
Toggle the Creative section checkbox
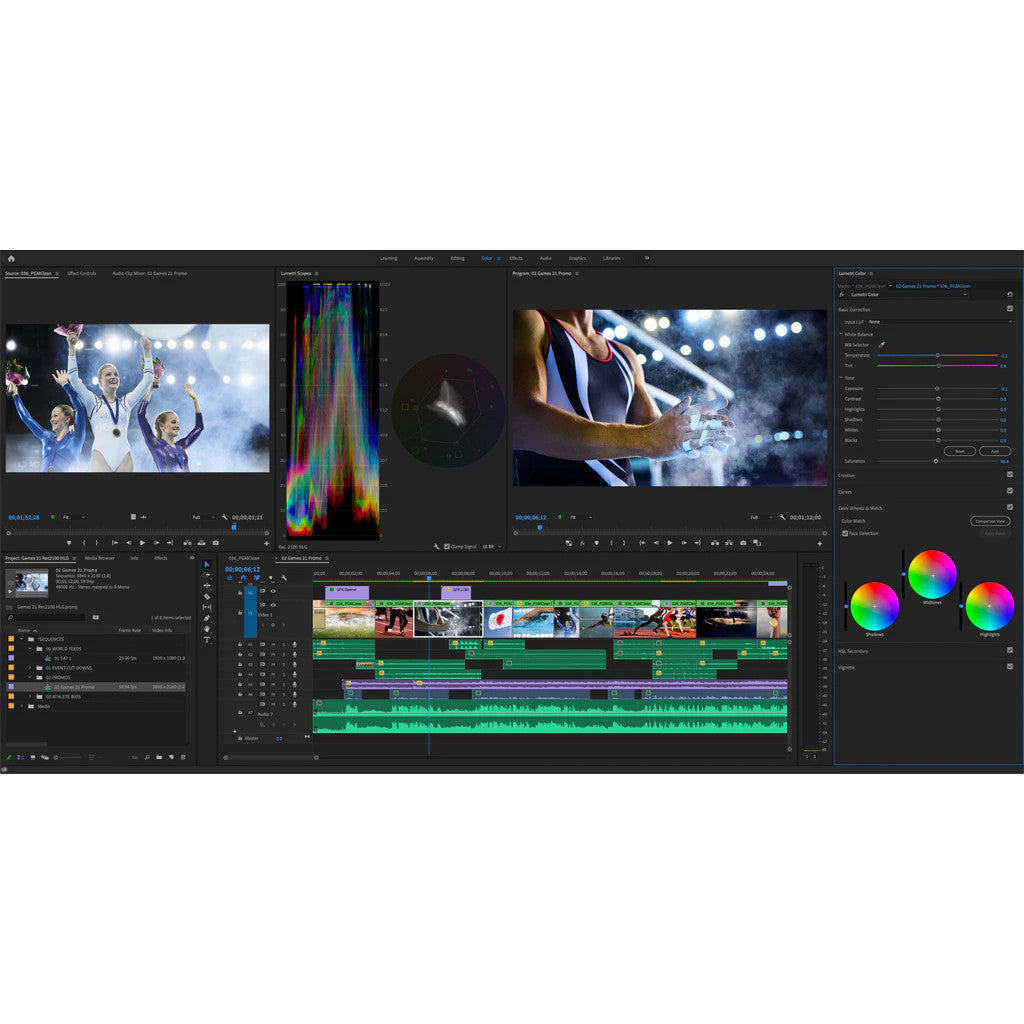[x=1010, y=475]
